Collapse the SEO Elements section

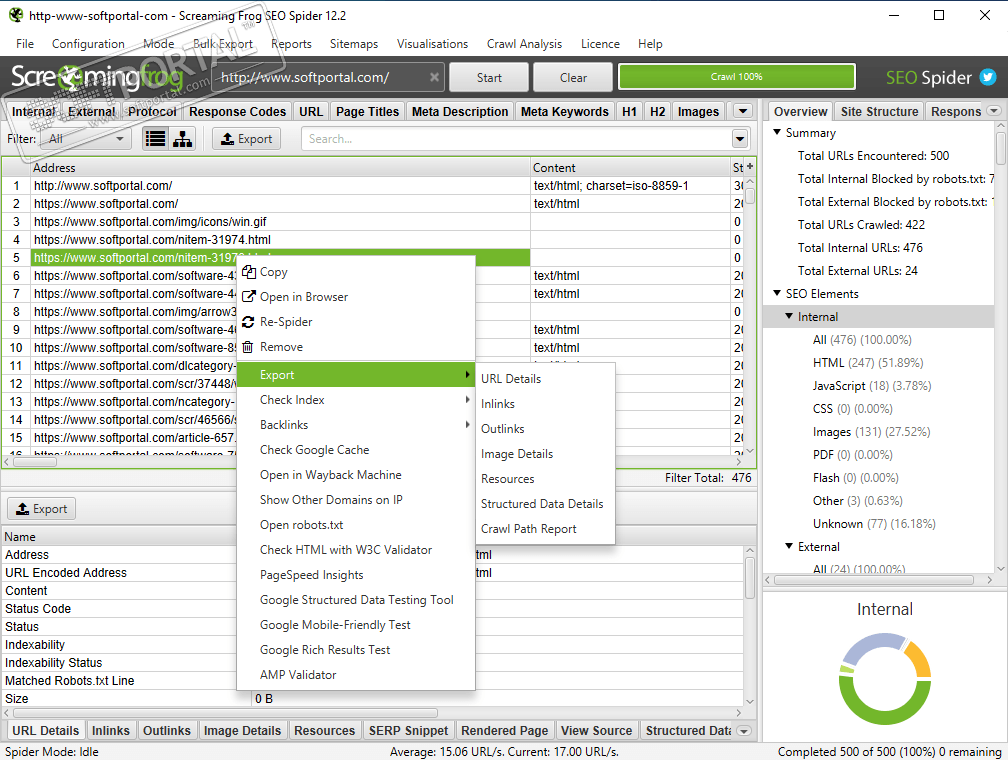777,293
